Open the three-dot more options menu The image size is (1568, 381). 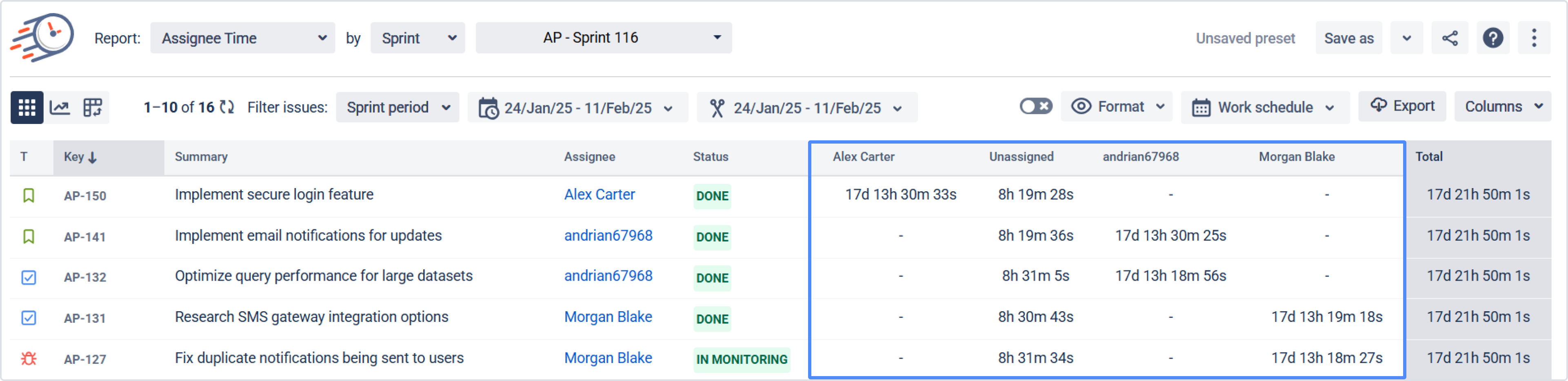pyautogui.click(x=1534, y=38)
